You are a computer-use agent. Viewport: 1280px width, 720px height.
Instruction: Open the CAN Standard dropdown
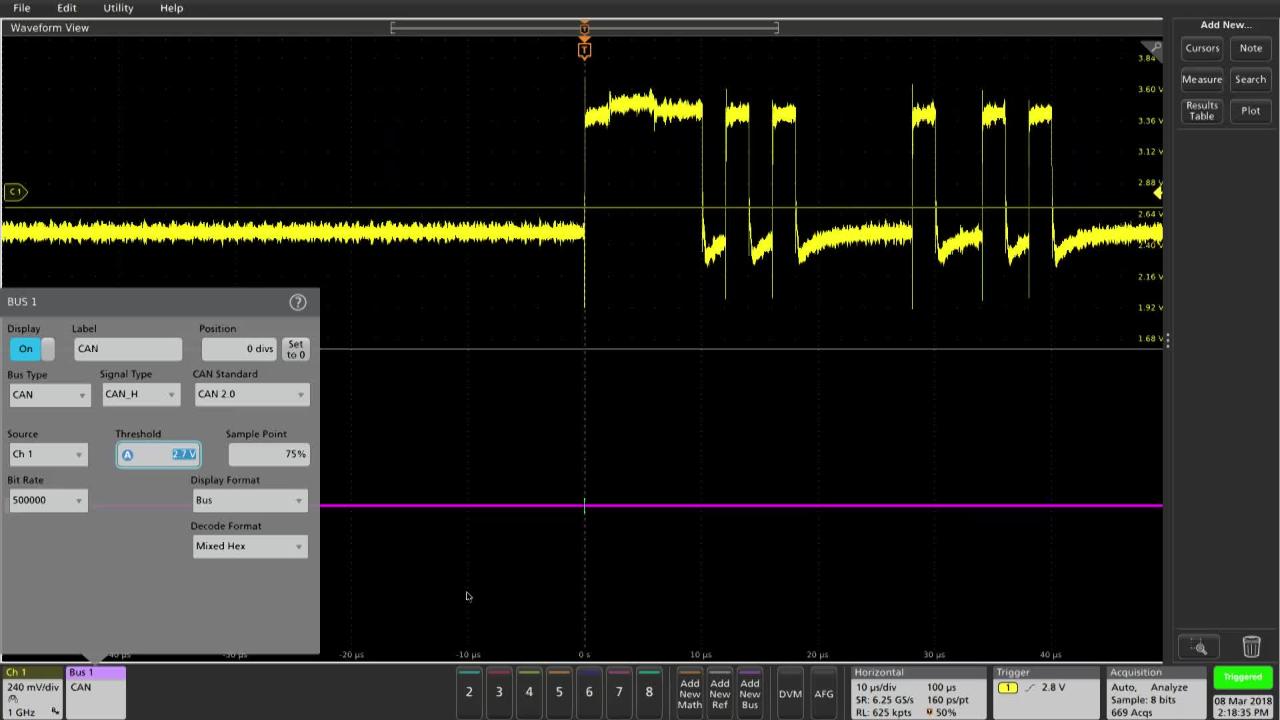tap(250, 393)
